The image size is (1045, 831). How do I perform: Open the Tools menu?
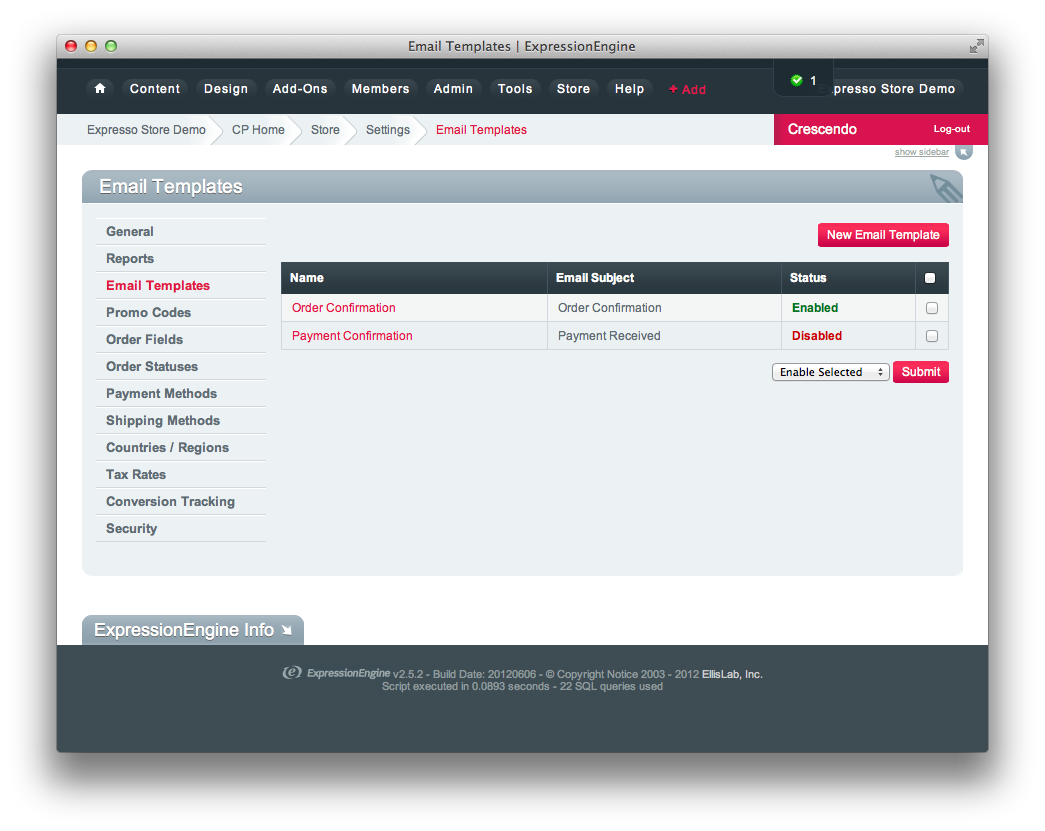pyautogui.click(x=515, y=89)
